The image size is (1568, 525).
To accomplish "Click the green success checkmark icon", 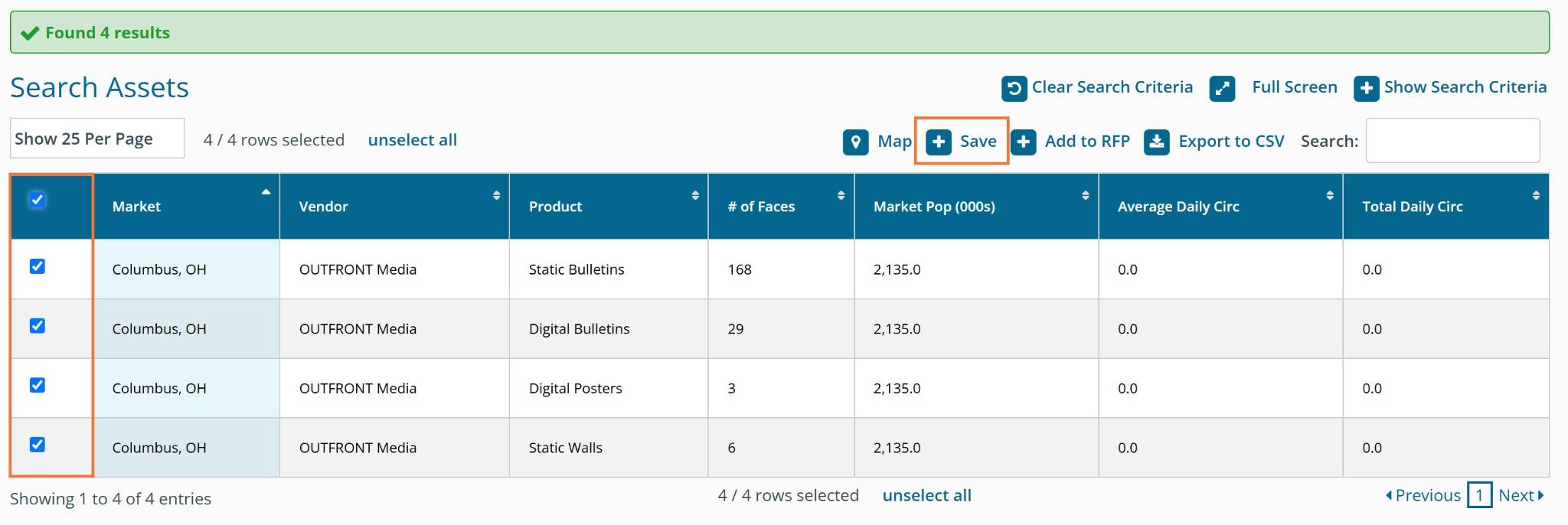I will click(x=30, y=33).
